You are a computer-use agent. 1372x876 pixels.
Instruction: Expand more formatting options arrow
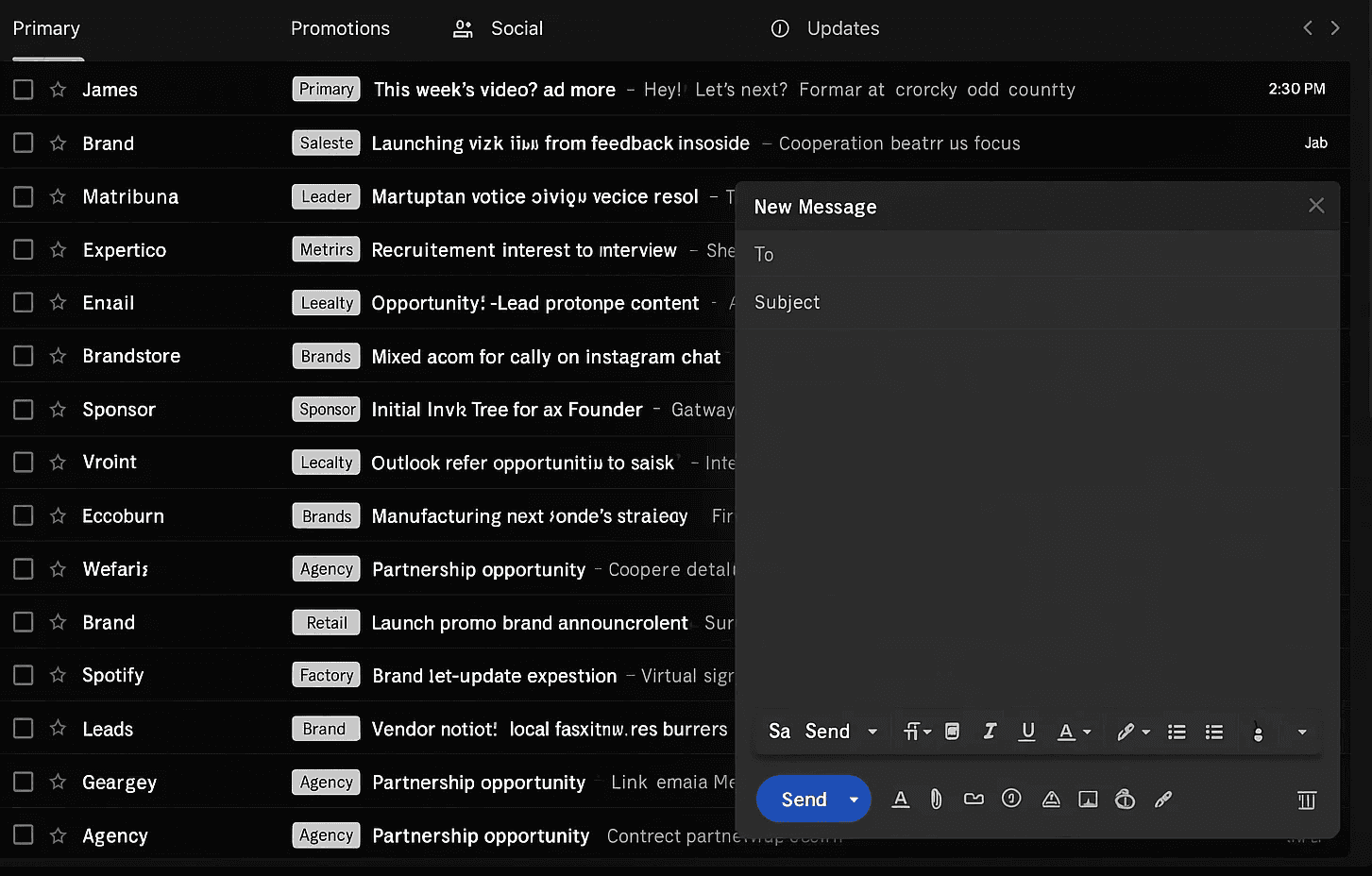1302,732
